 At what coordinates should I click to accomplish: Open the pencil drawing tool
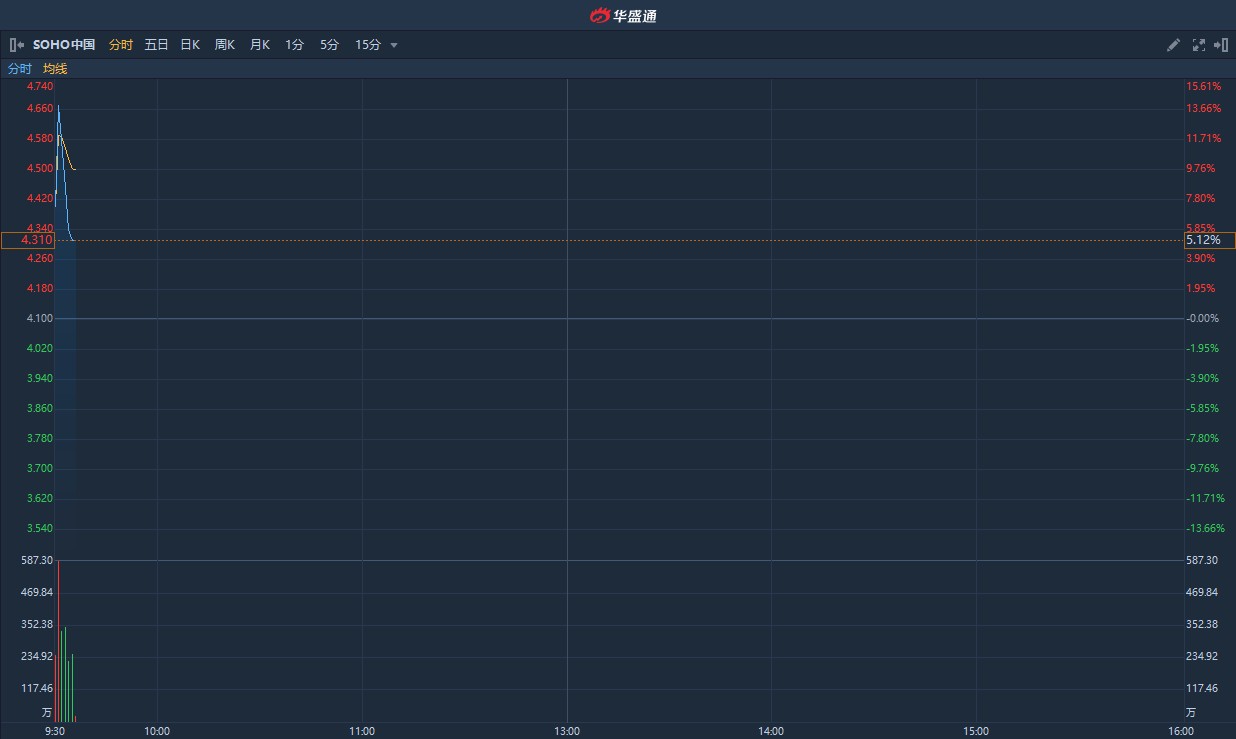pos(1174,45)
